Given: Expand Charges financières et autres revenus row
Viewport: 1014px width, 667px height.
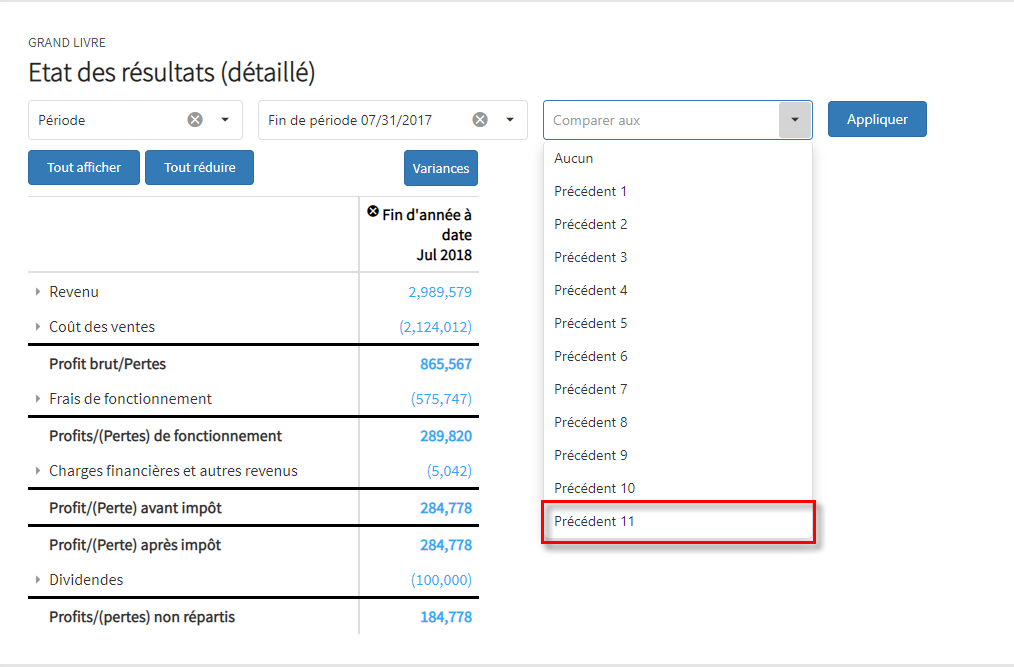Looking at the screenshot, I should point(38,471).
